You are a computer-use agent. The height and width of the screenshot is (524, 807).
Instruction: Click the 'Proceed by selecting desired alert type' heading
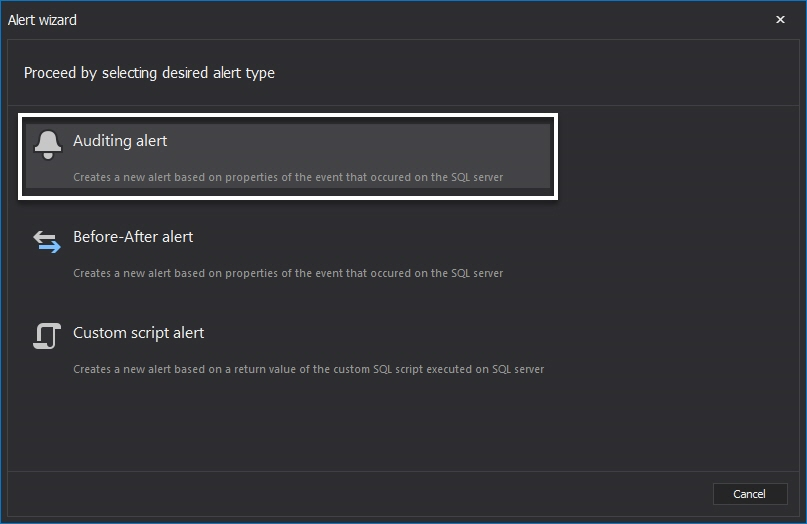pos(149,73)
